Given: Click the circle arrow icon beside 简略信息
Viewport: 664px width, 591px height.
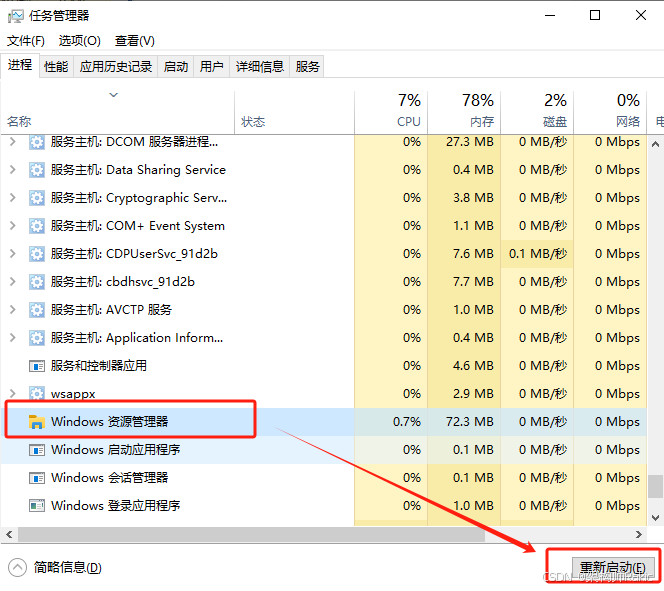Looking at the screenshot, I should point(17,567).
